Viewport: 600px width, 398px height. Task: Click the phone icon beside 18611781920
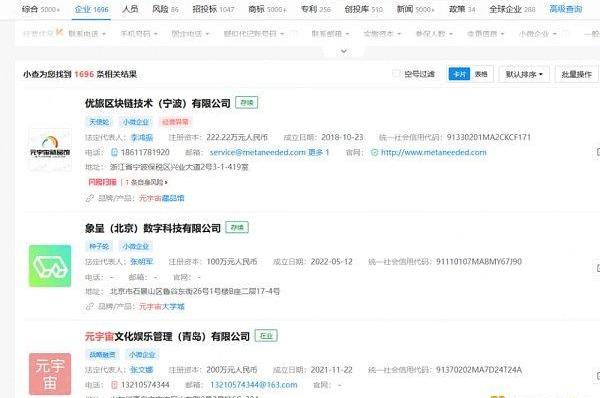114,152
